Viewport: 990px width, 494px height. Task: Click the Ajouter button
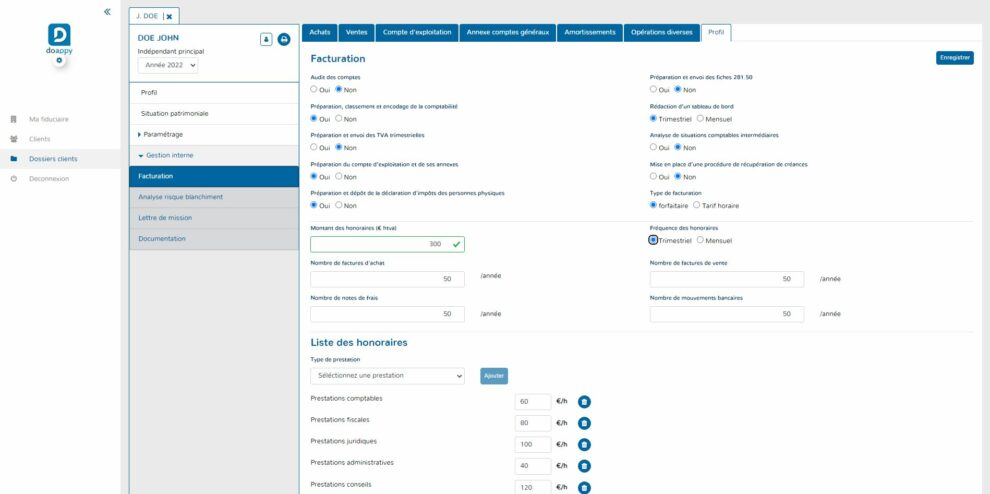tap(494, 376)
